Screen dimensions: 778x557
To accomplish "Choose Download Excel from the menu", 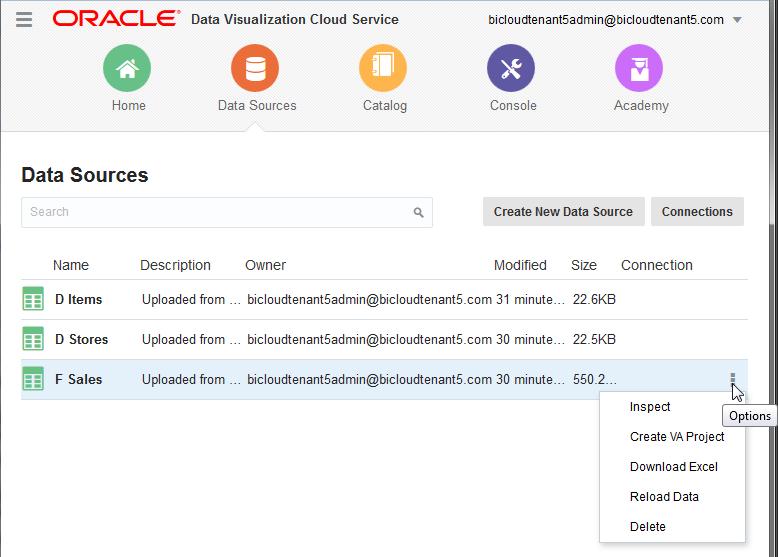I will click(x=674, y=467).
